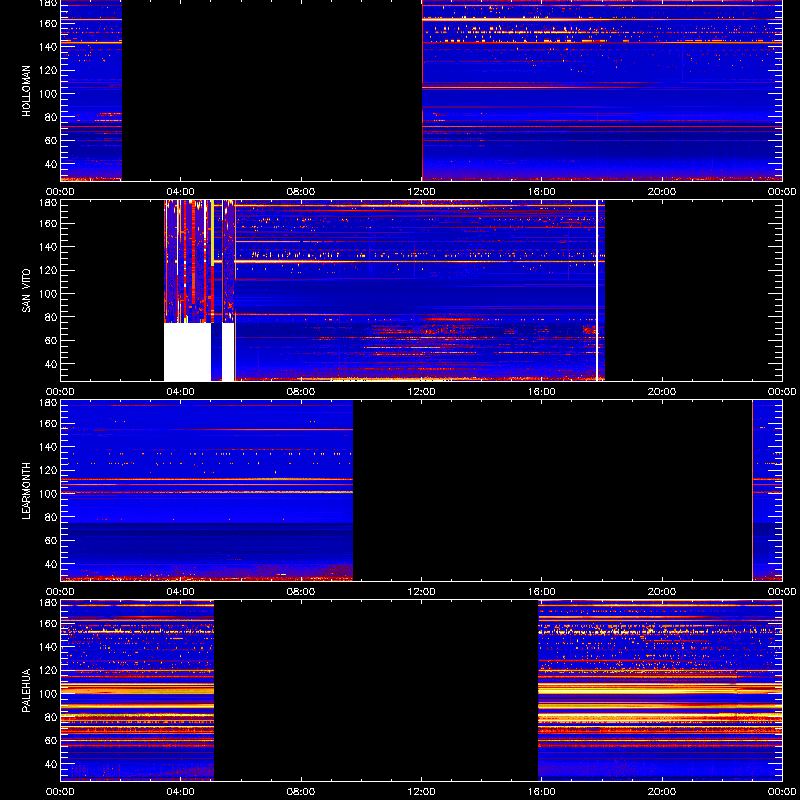Click 100 frequency tick on Holloman axis

click(x=48, y=94)
